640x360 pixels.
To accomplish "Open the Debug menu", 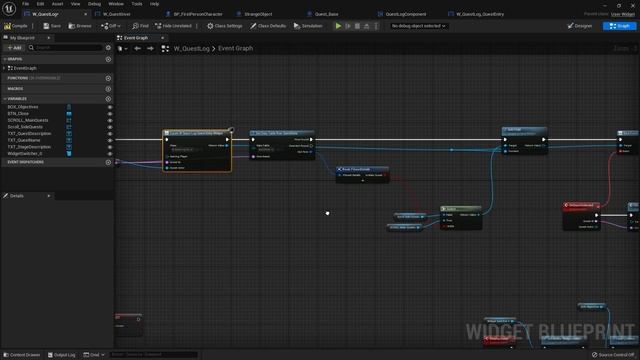I will click(94, 4).
